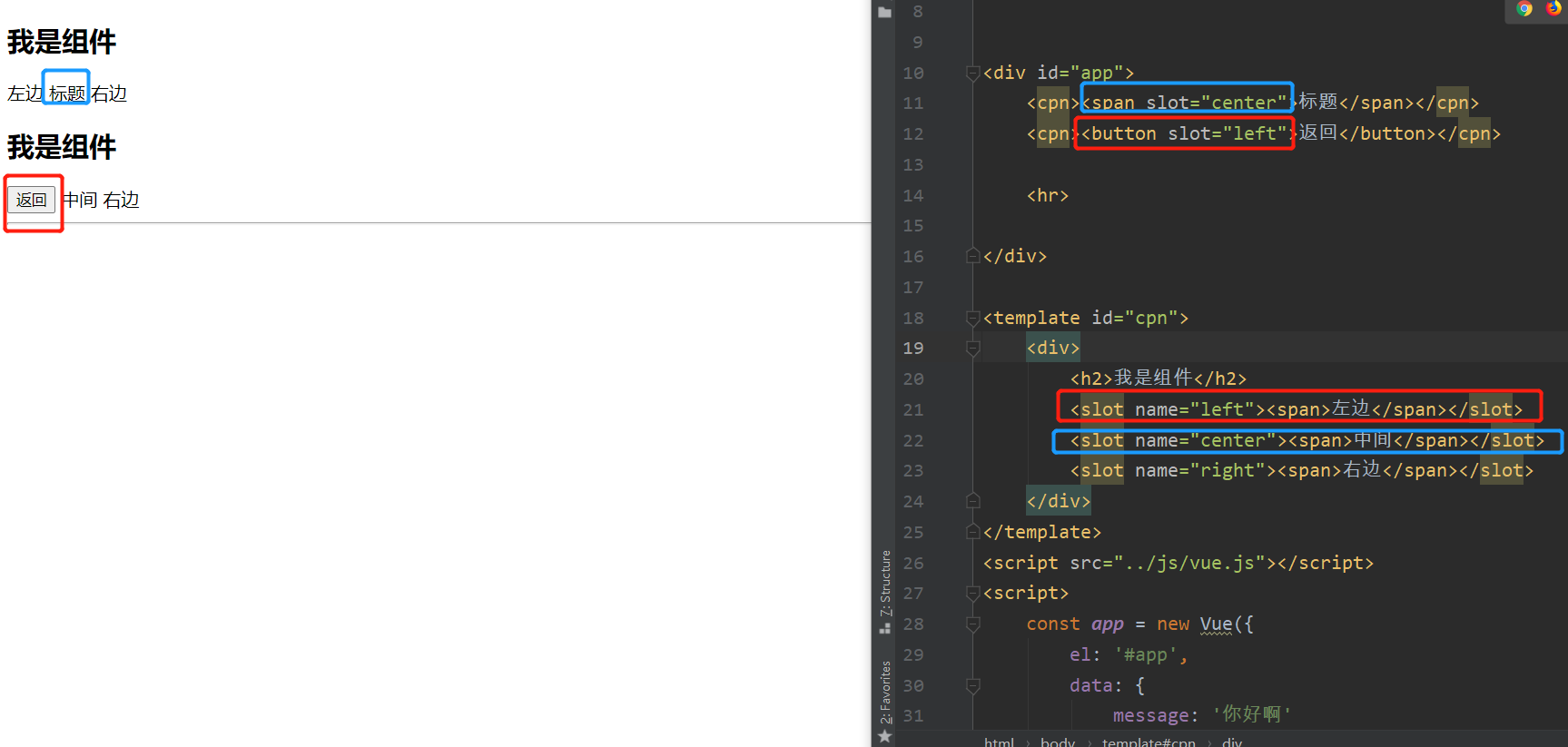Click the app variable name on line 28
This screenshot has height=747, width=1568.
(1108, 624)
